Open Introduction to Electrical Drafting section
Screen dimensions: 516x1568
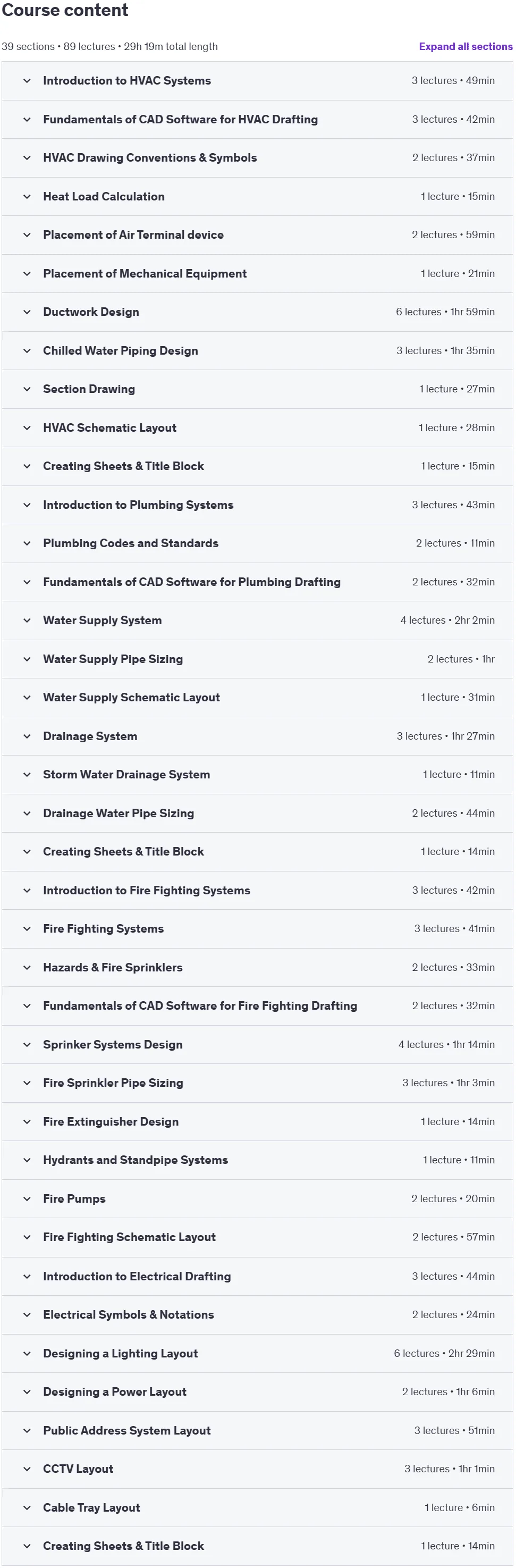coord(257,1276)
